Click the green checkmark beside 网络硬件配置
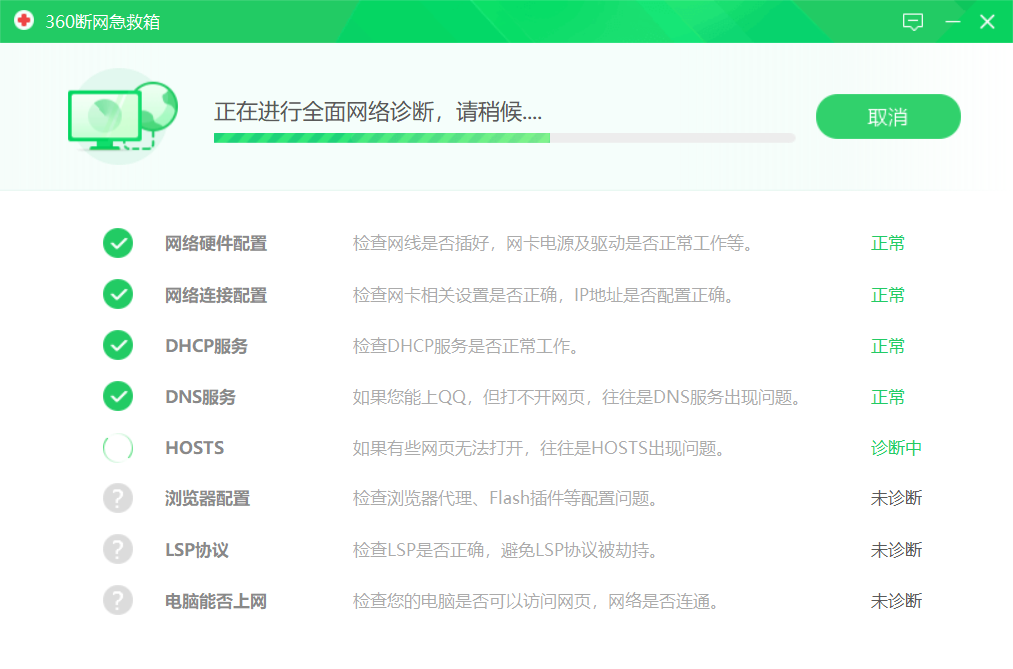This screenshot has height=669, width=1013. point(118,243)
